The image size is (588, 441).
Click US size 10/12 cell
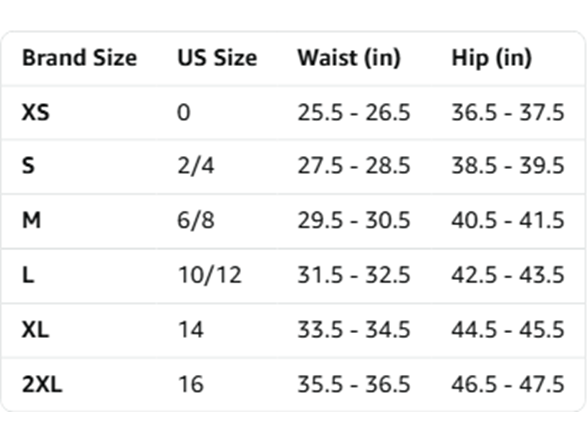(210, 275)
